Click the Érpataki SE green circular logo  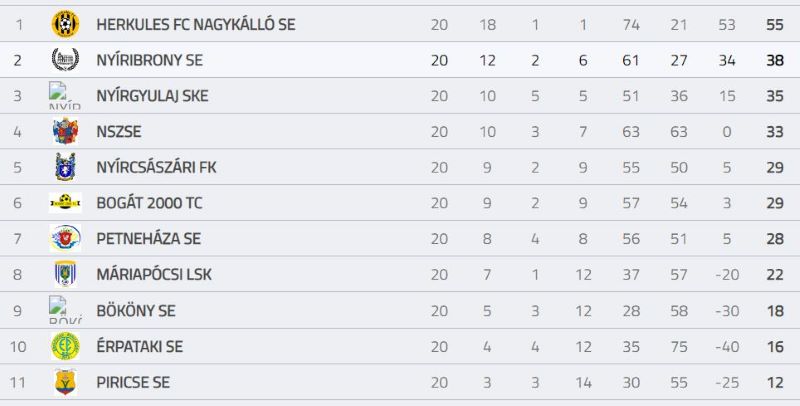tap(65, 346)
